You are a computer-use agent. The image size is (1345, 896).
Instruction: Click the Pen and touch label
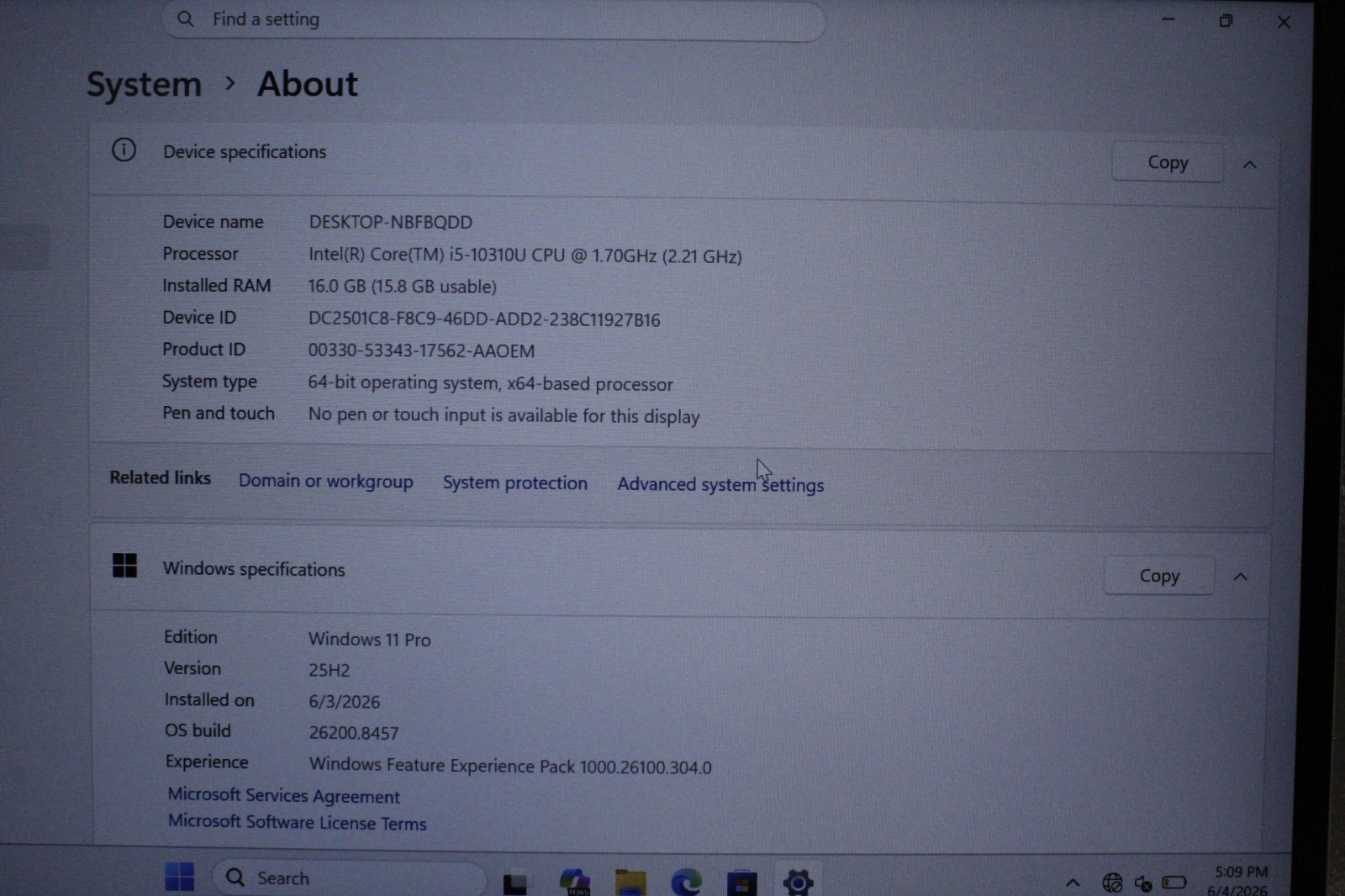click(x=219, y=414)
